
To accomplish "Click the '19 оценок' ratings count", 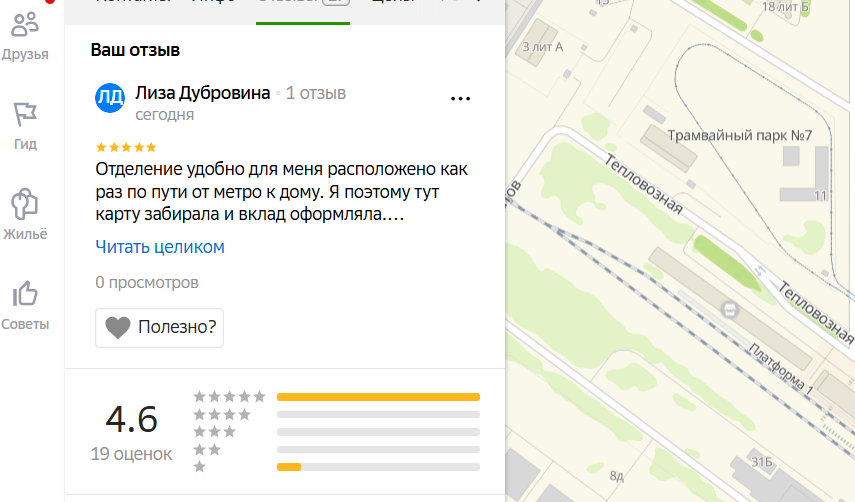I will point(131,453).
